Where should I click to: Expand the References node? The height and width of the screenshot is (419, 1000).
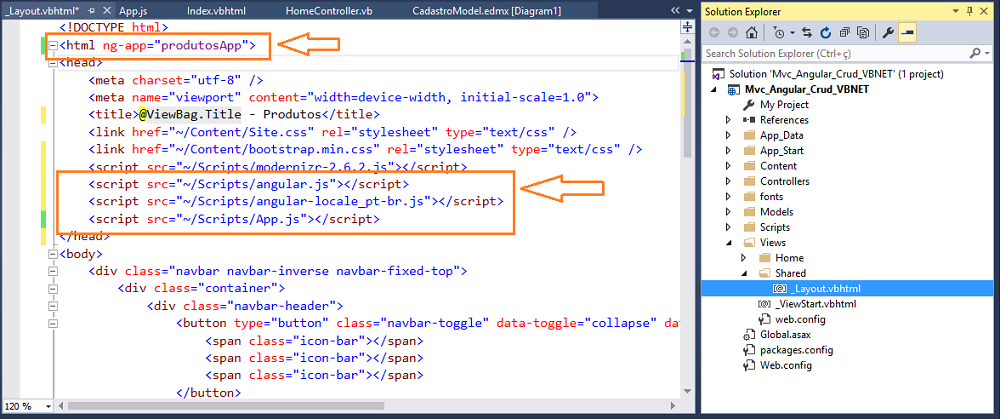(728, 120)
